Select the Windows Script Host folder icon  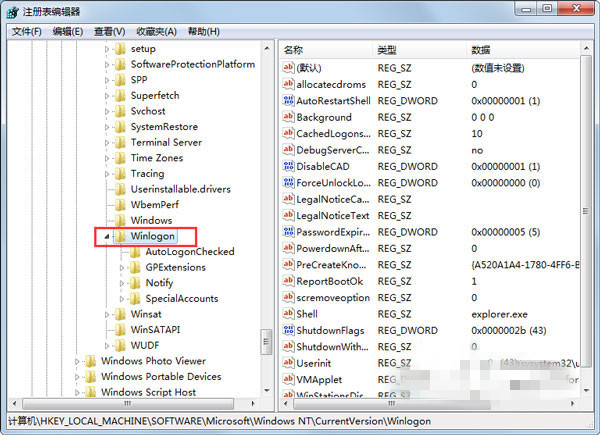(x=90, y=392)
